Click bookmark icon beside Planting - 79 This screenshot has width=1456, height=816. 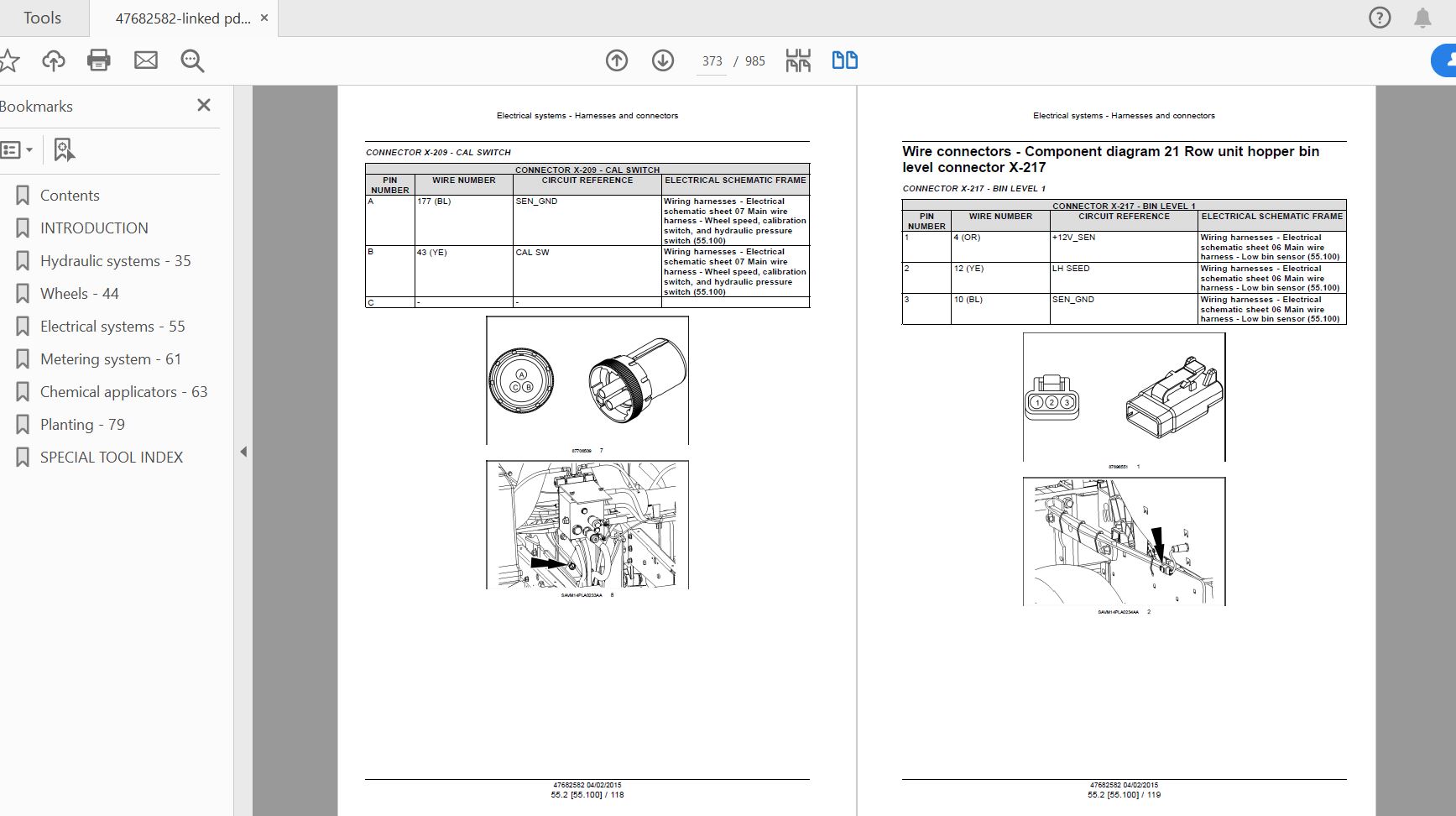(x=23, y=425)
